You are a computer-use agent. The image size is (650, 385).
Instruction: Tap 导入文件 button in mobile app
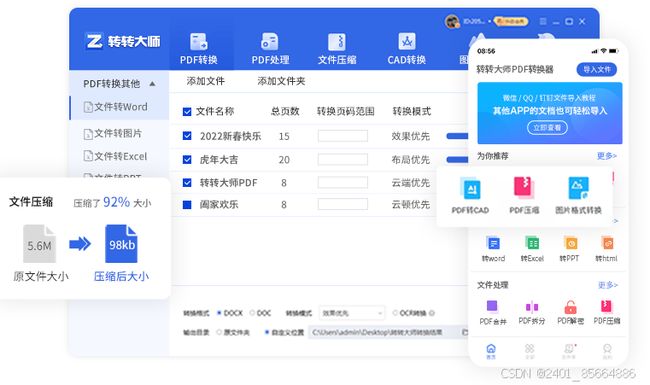click(597, 69)
